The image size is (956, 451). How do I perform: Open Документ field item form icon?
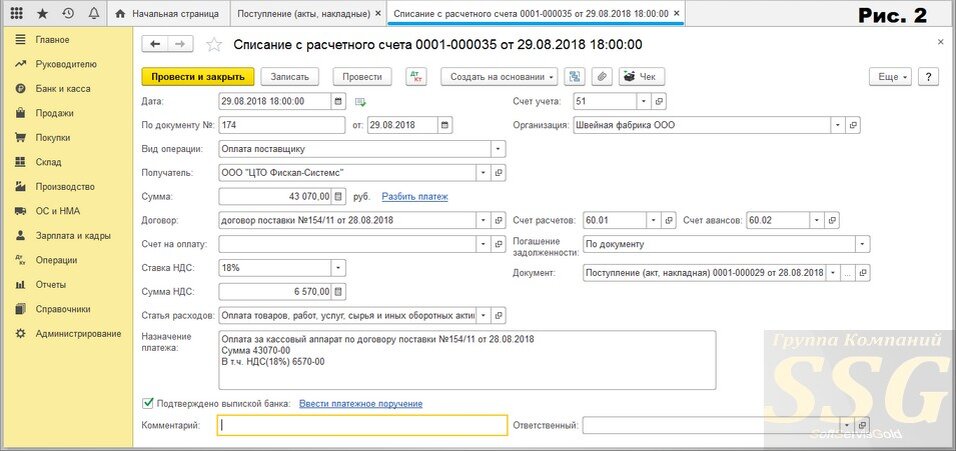863,273
